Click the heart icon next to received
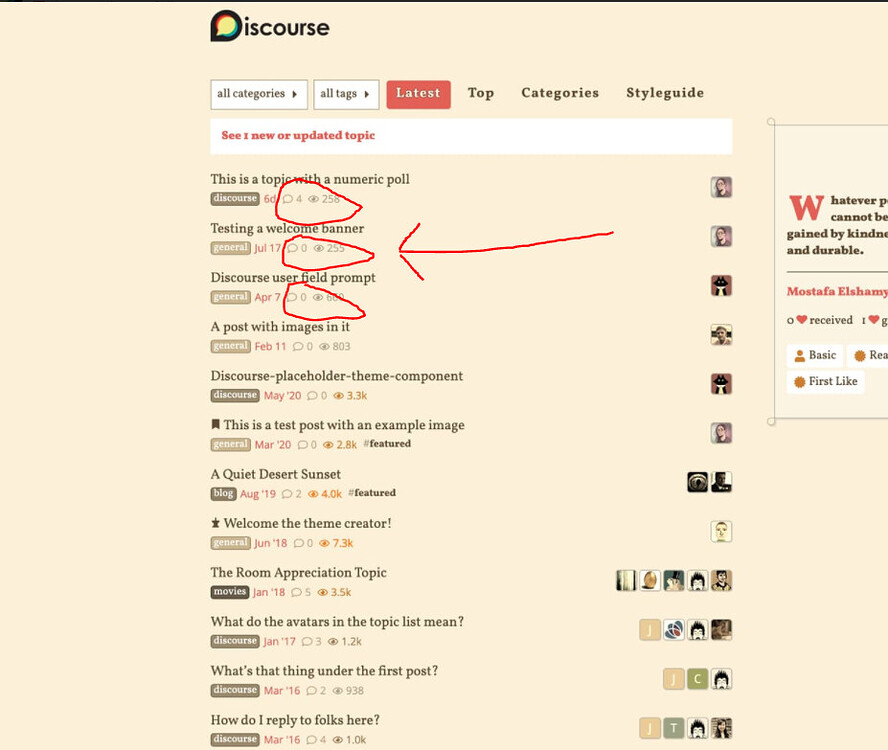Viewport: 888px width, 750px height. (x=801, y=320)
